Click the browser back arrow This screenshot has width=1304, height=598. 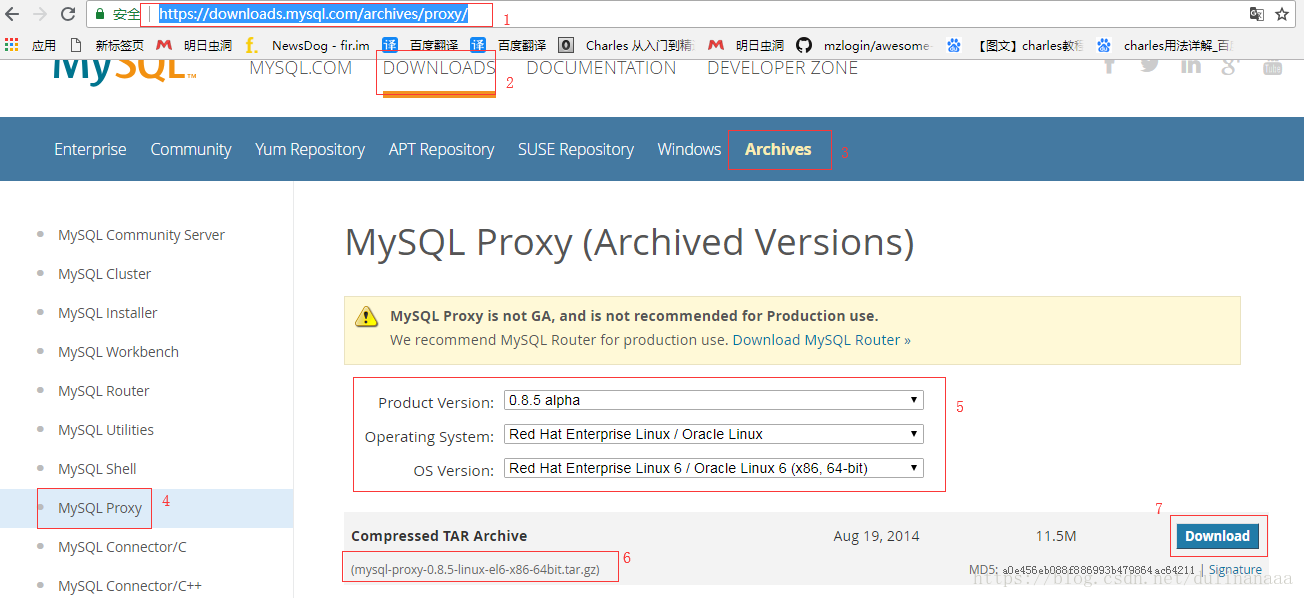12,14
